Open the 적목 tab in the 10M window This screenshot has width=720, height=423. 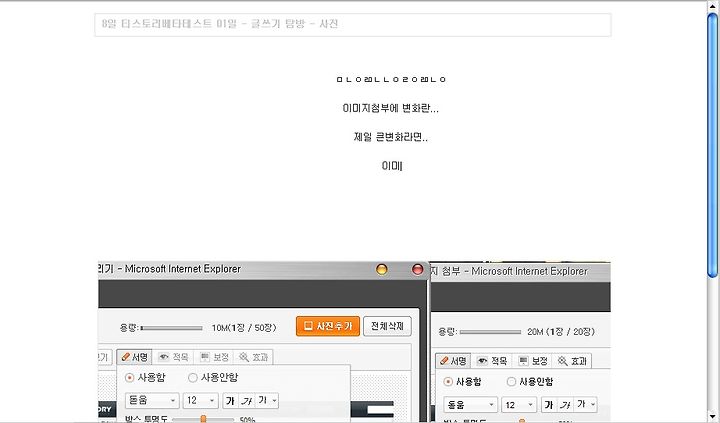[174, 357]
